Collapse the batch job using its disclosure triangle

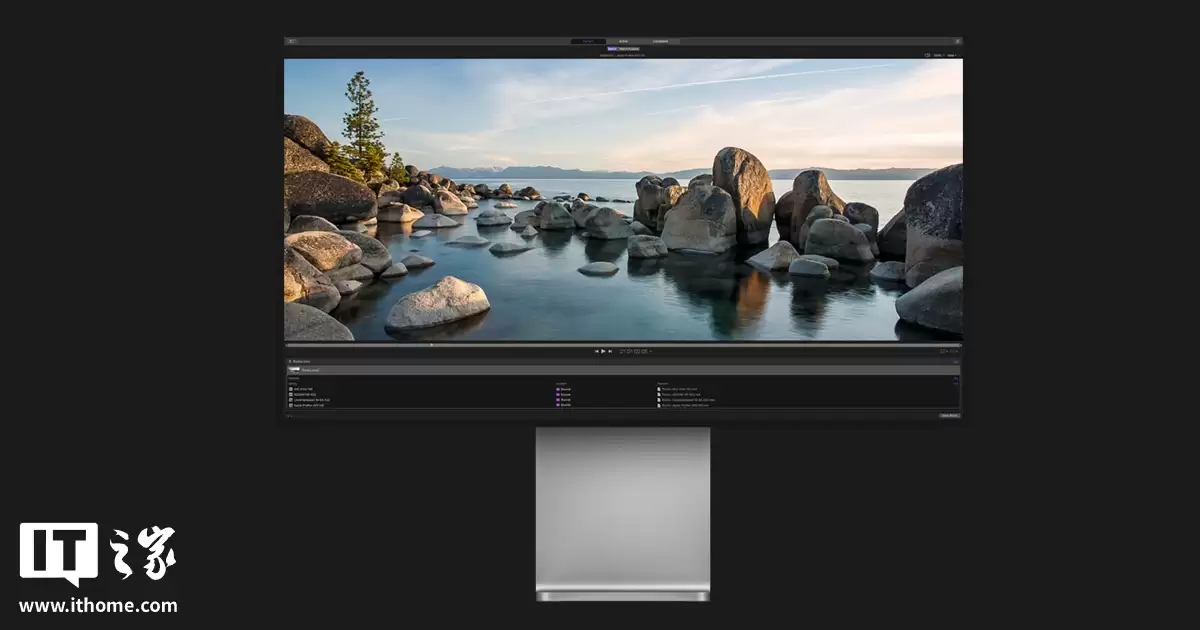click(x=288, y=361)
